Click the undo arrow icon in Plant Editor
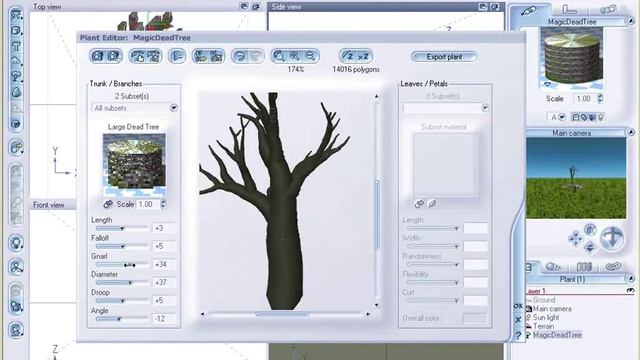The height and width of the screenshot is (360, 640). [x=240, y=56]
